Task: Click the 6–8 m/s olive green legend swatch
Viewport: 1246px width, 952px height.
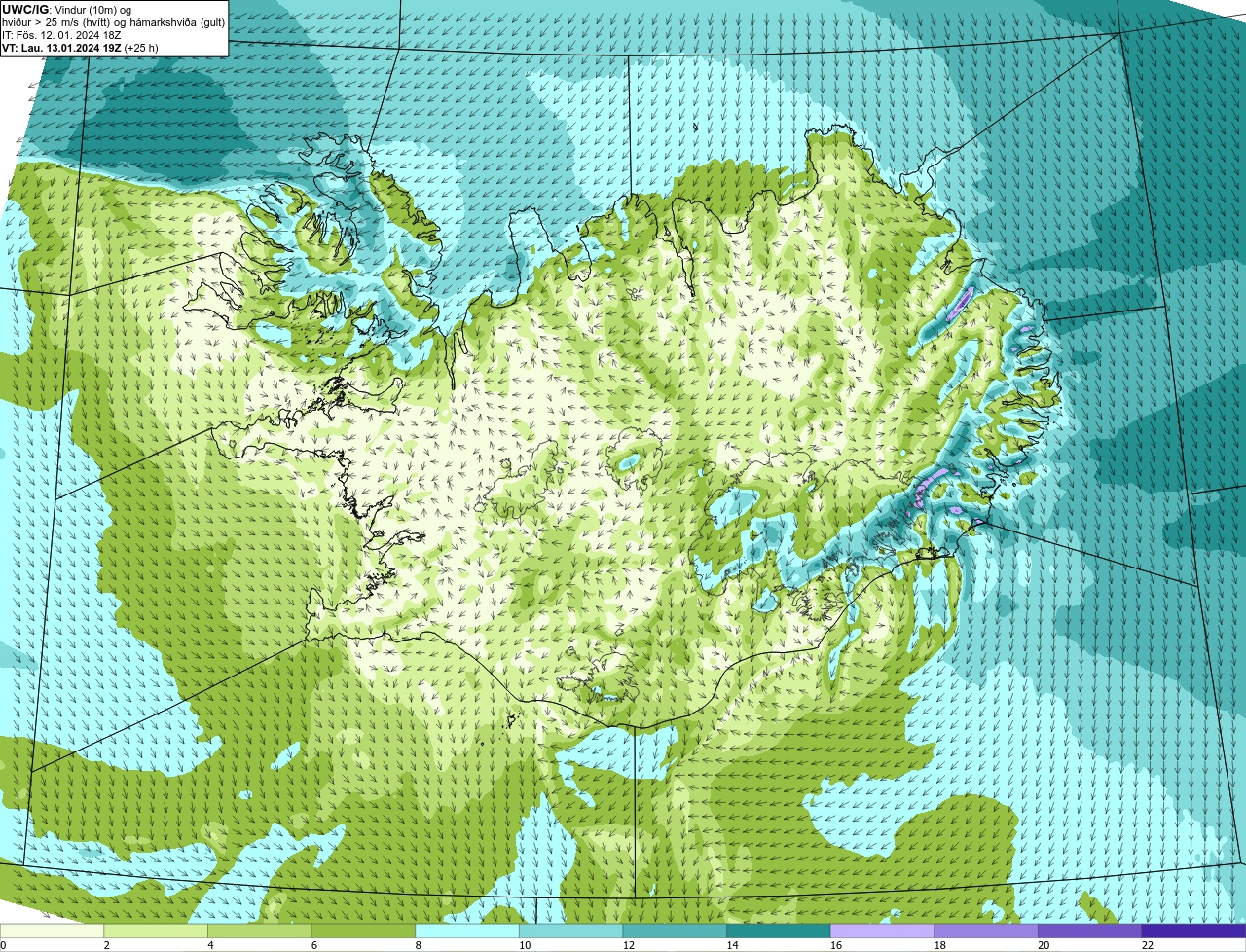Action: [363, 931]
